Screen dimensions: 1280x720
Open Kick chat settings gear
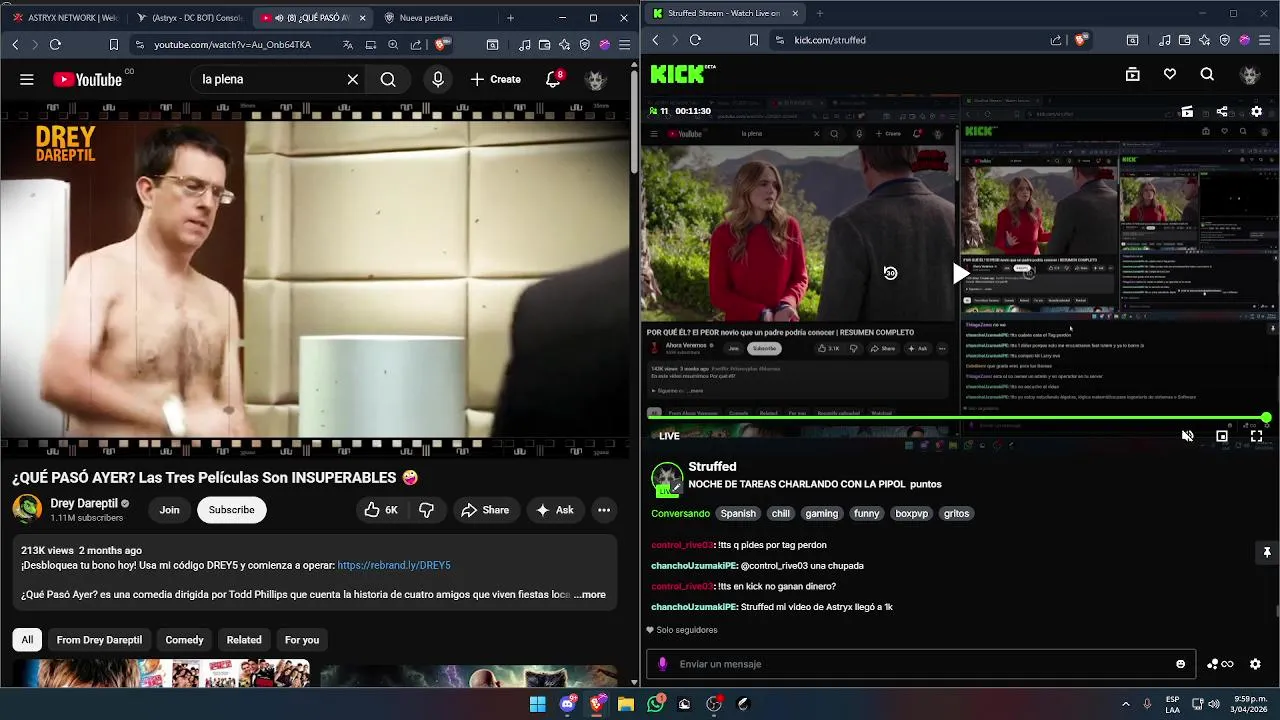1255,664
